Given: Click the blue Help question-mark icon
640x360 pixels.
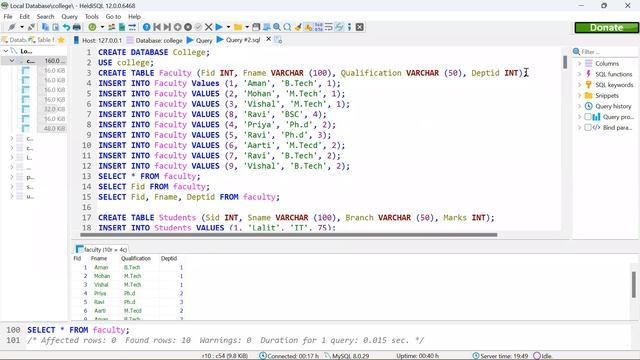Looking at the screenshot, I should pos(146,27).
